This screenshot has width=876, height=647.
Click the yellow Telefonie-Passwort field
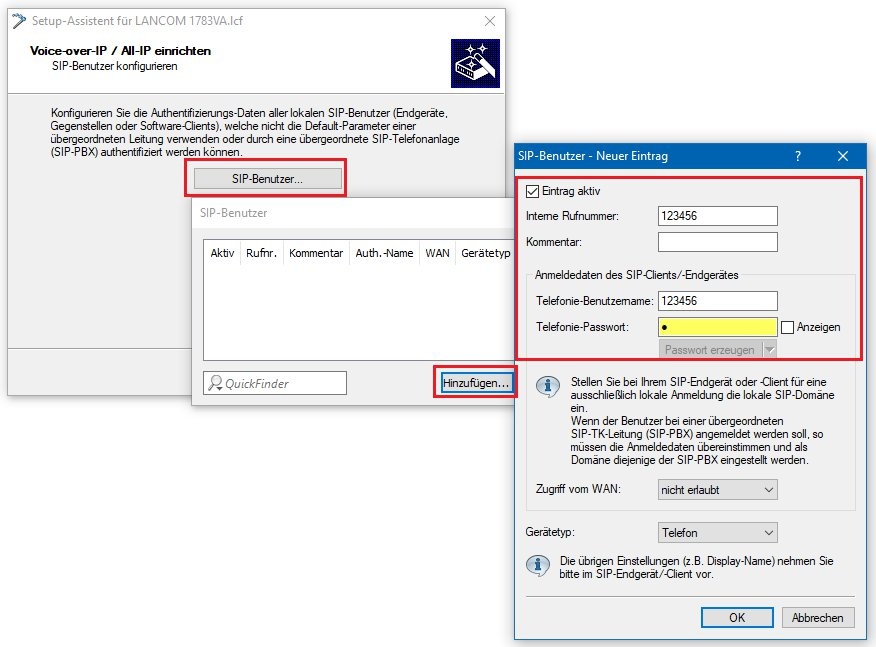point(717,327)
